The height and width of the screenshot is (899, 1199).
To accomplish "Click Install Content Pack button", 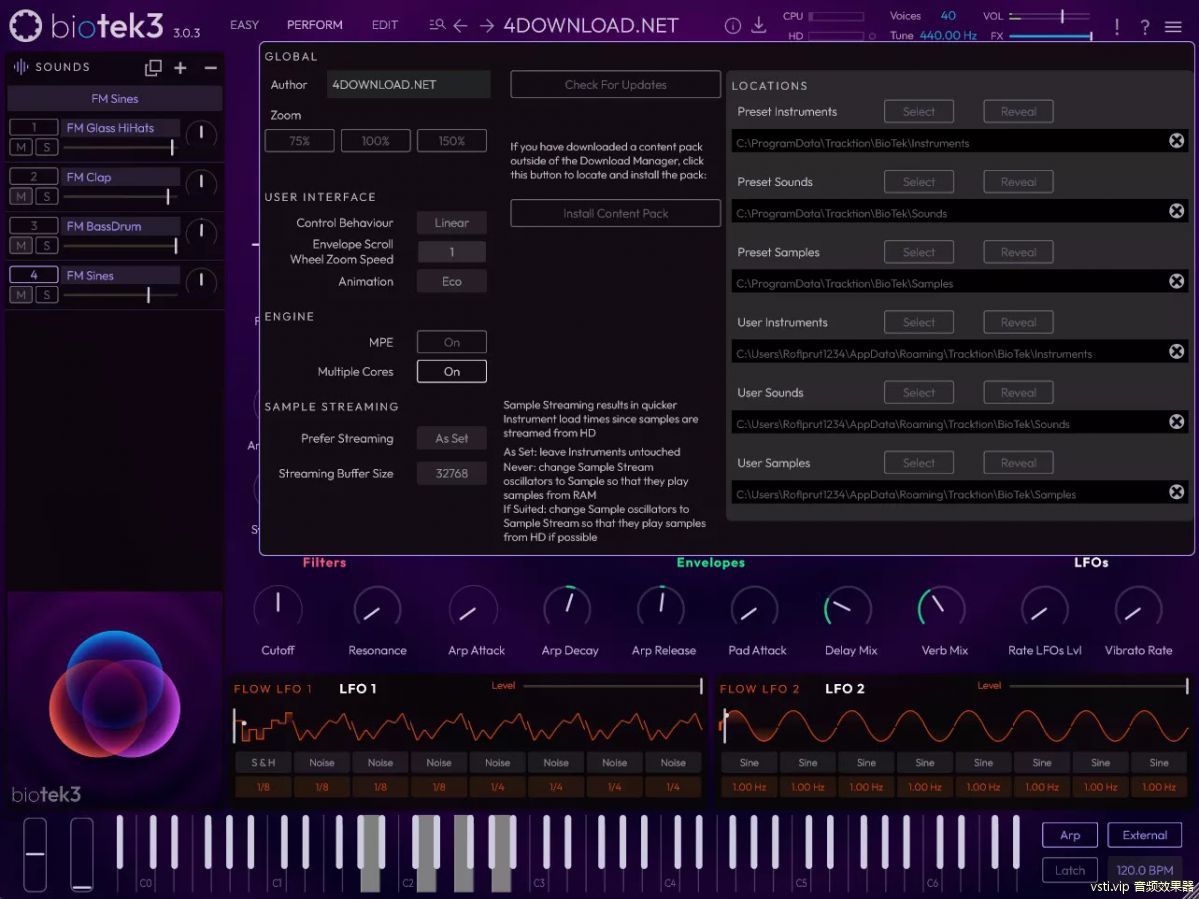I will (616, 213).
